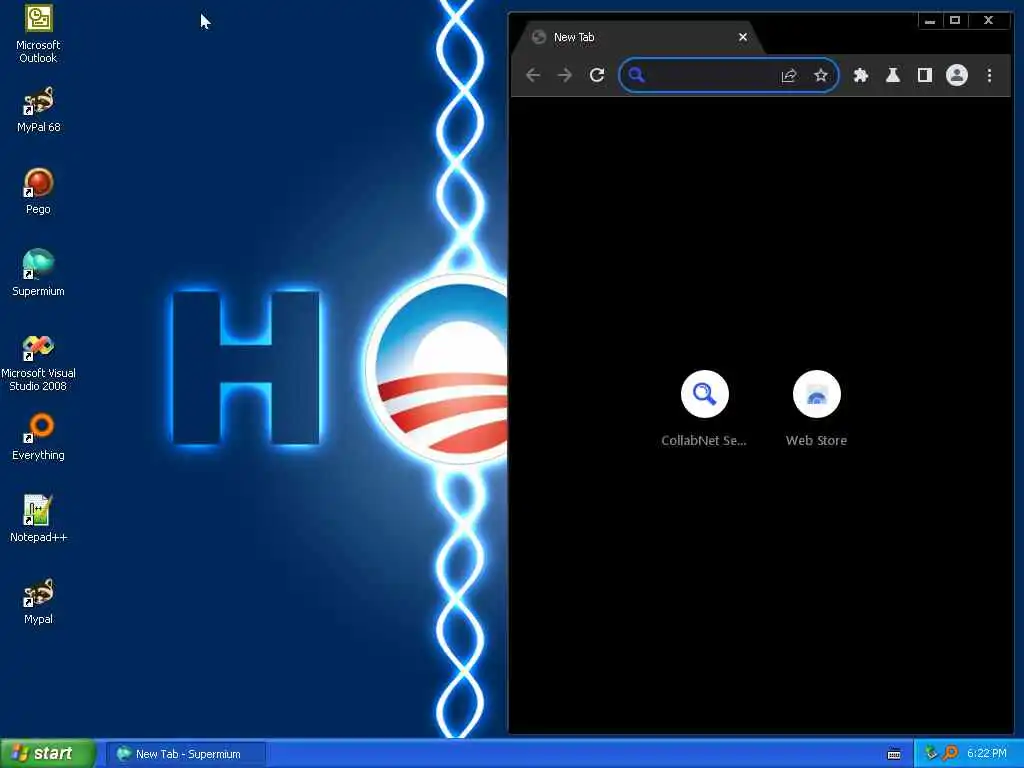Image resolution: width=1024 pixels, height=768 pixels.
Task: Close the New Tab tab
Action: click(x=743, y=37)
